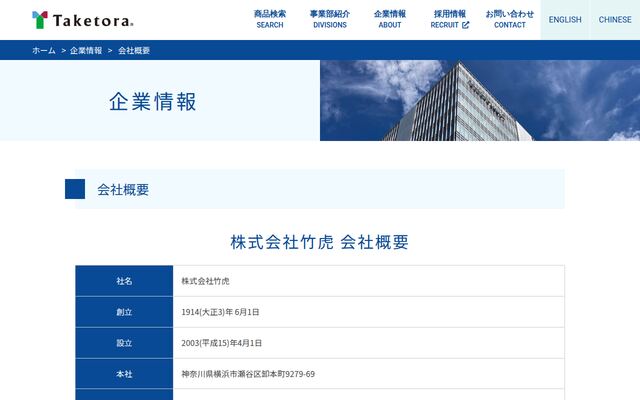This screenshot has width=640, height=400.
Task: Click the 株式会社竹虎 company name cell
Action: pos(369,281)
